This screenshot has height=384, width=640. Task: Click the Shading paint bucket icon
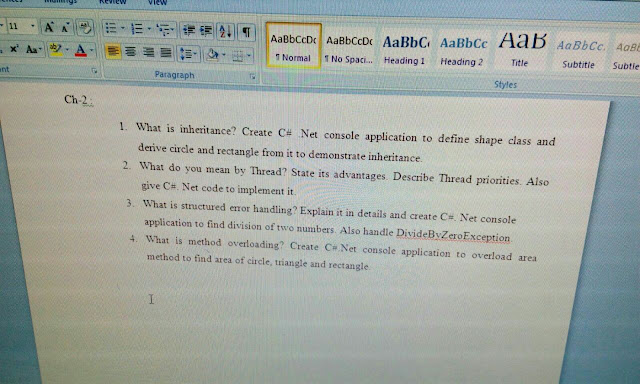point(212,55)
